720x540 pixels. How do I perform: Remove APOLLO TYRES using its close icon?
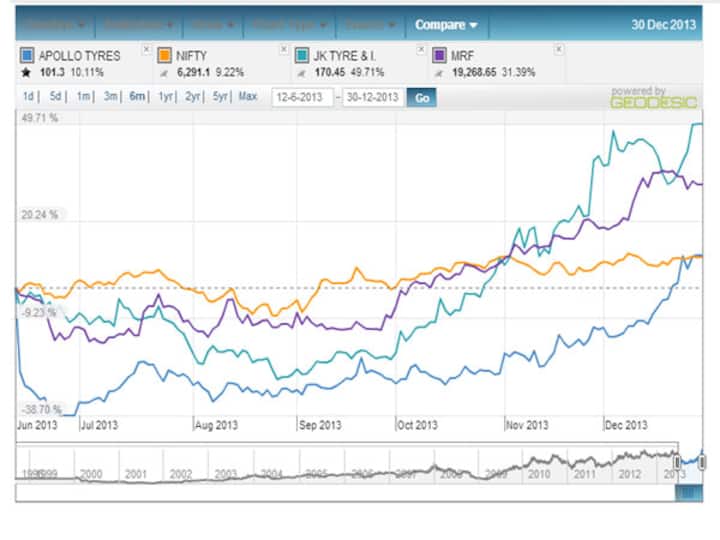(x=147, y=49)
